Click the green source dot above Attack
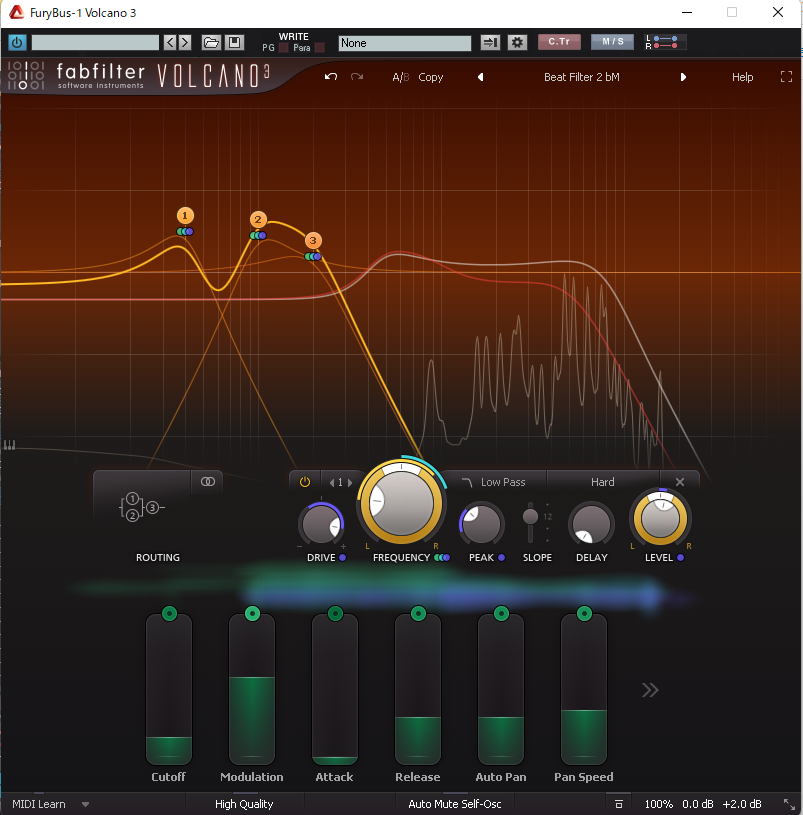 pyautogui.click(x=335, y=614)
